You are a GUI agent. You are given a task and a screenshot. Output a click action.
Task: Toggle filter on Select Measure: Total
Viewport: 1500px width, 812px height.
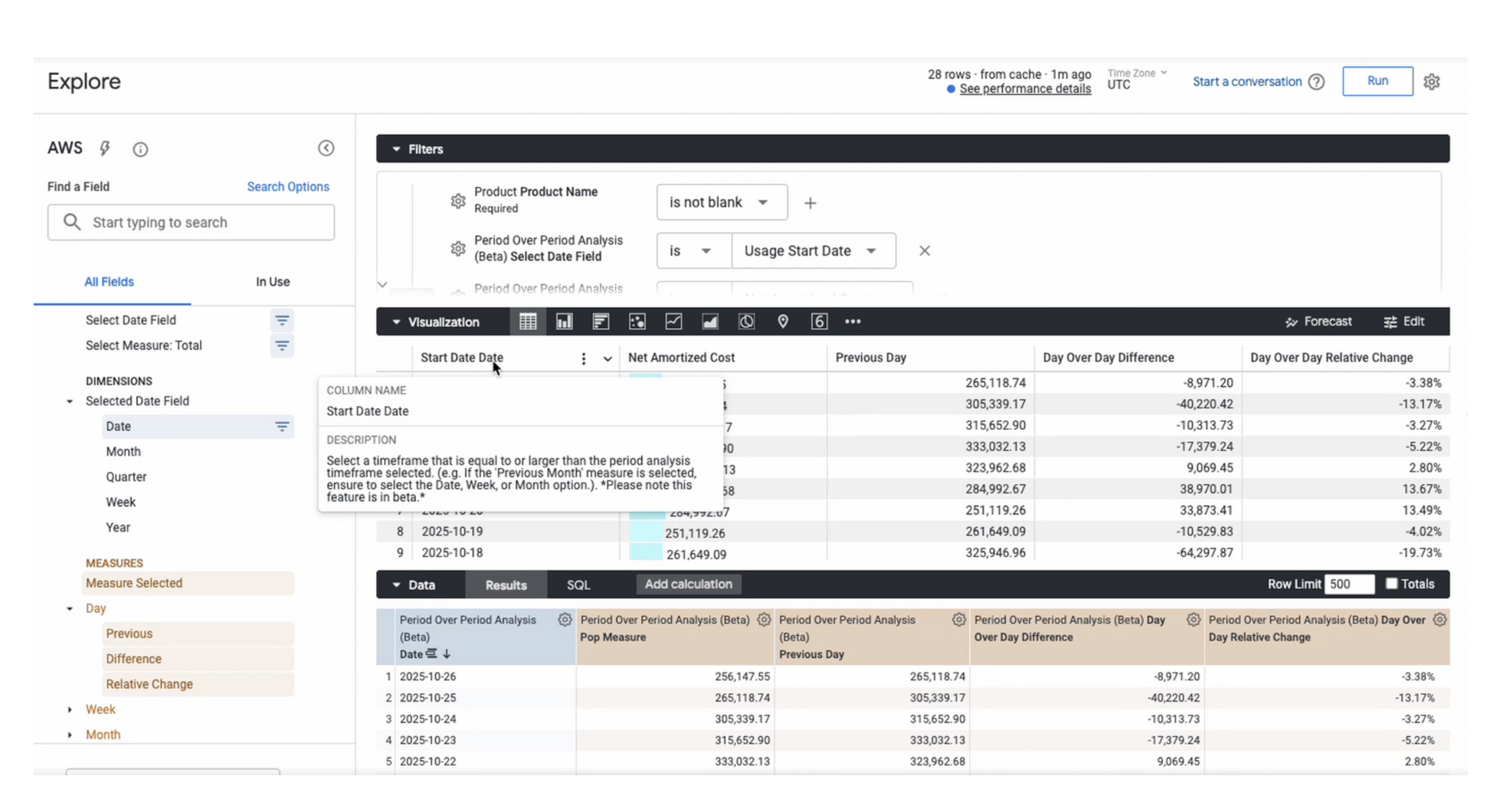click(x=282, y=346)
